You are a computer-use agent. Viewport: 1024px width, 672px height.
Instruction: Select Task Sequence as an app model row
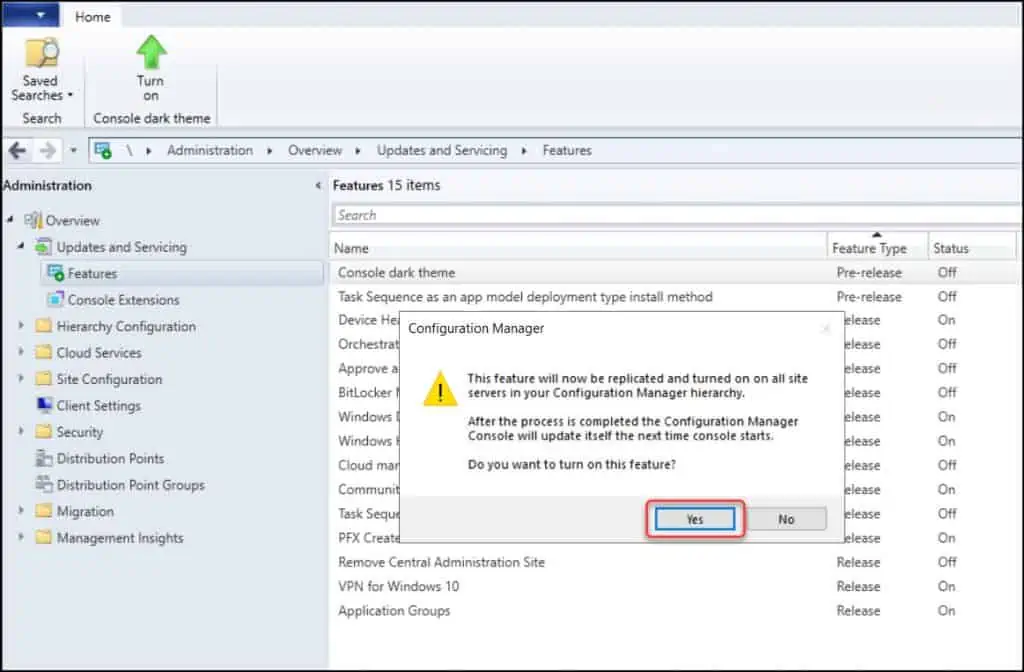pos(675,297)
